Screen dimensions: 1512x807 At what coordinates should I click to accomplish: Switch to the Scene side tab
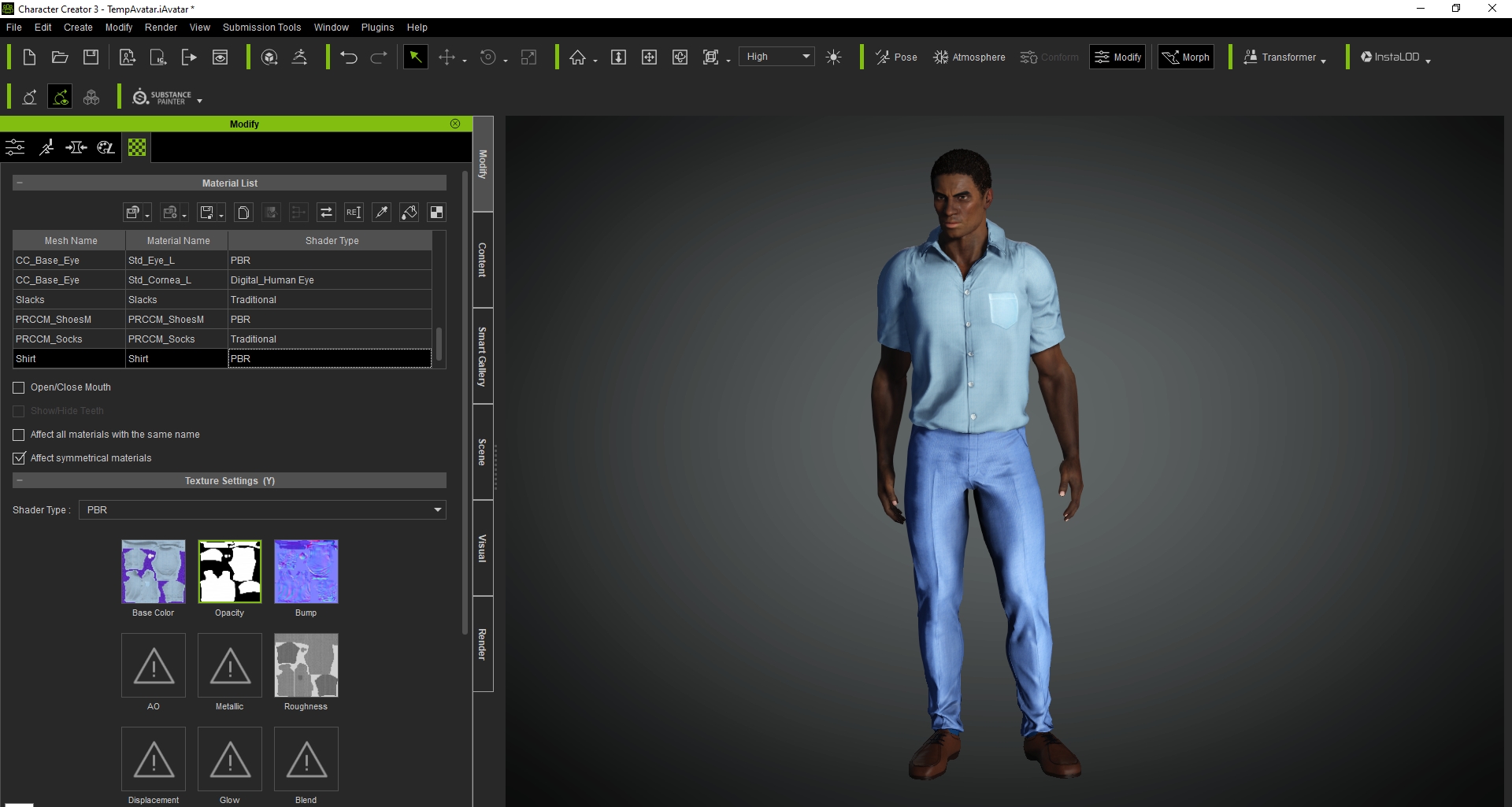(483, 452)
